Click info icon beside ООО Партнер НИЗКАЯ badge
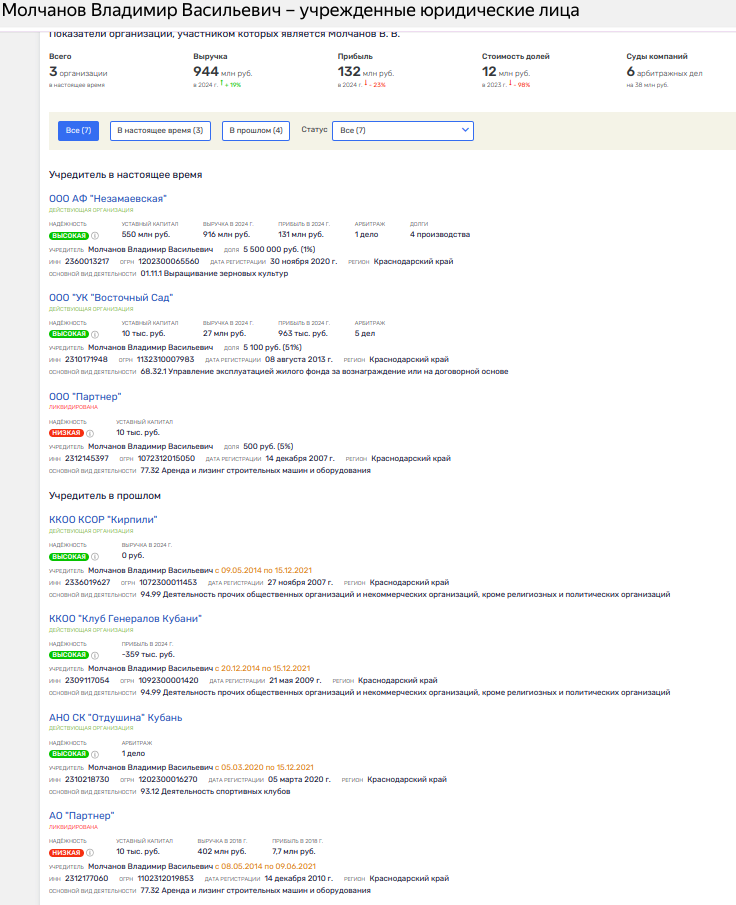This screenshot has width=736, height=905. (x=90, y=433)
